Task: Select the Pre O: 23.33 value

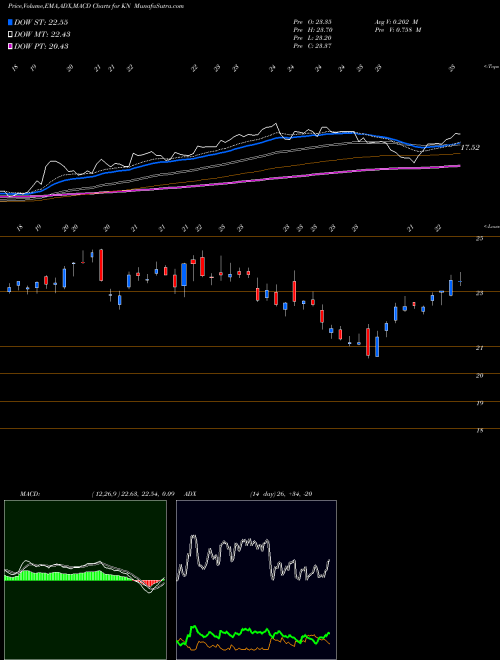Action: coord(312,22)
